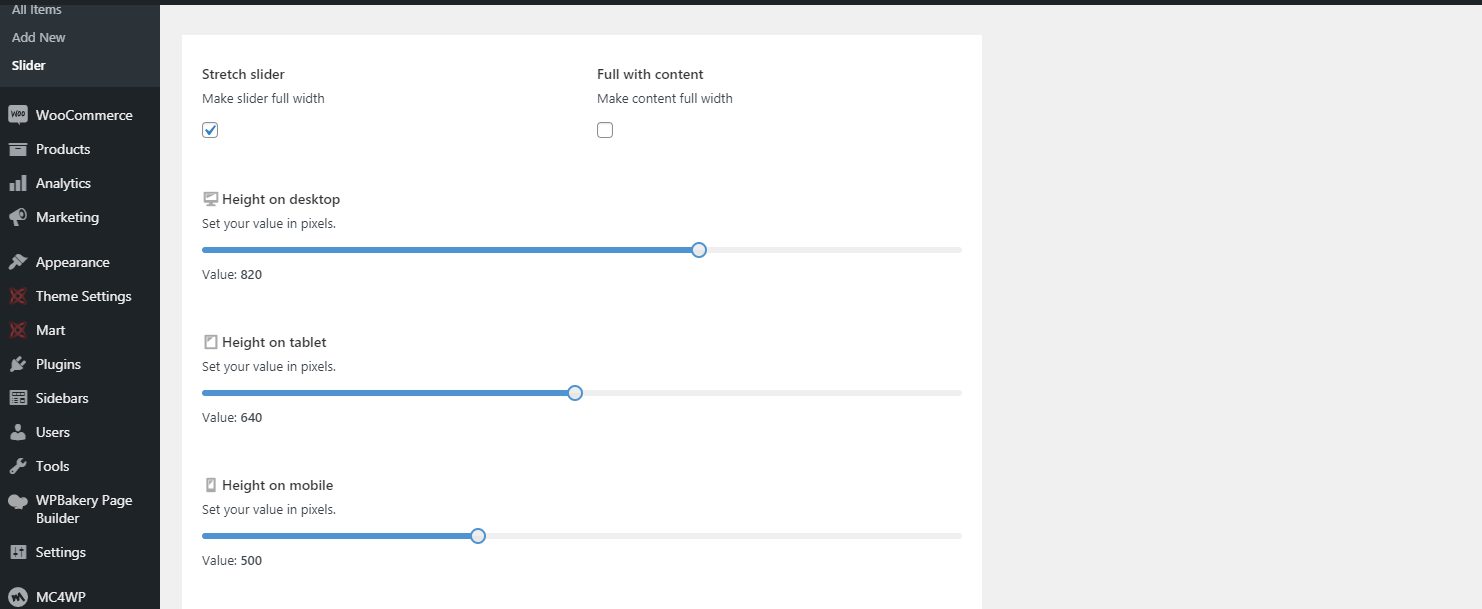Click the Users person icon
Screen dimensions: 1482x609
tap(17, 432)
